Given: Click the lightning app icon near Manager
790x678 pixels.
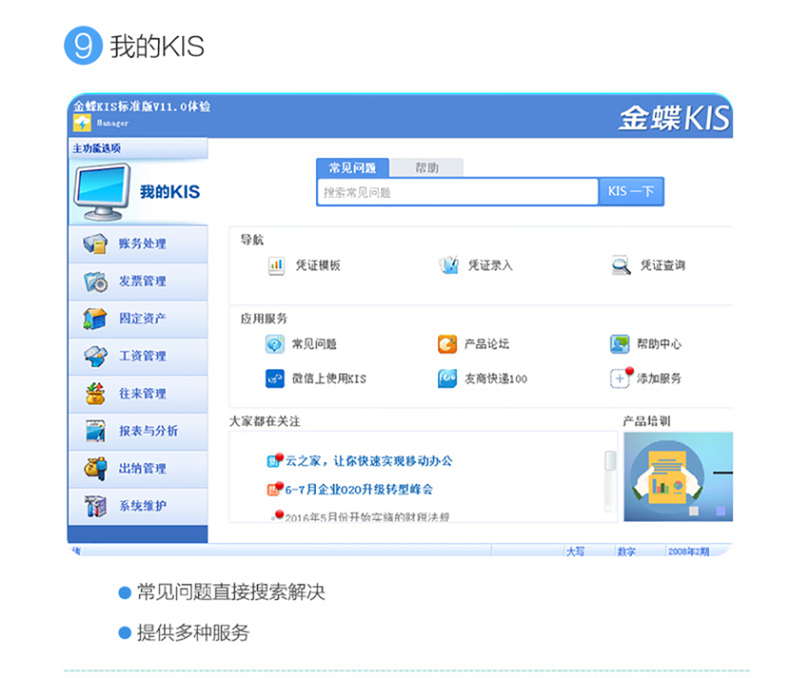Looking at the screenshot, I should (82, 123).
